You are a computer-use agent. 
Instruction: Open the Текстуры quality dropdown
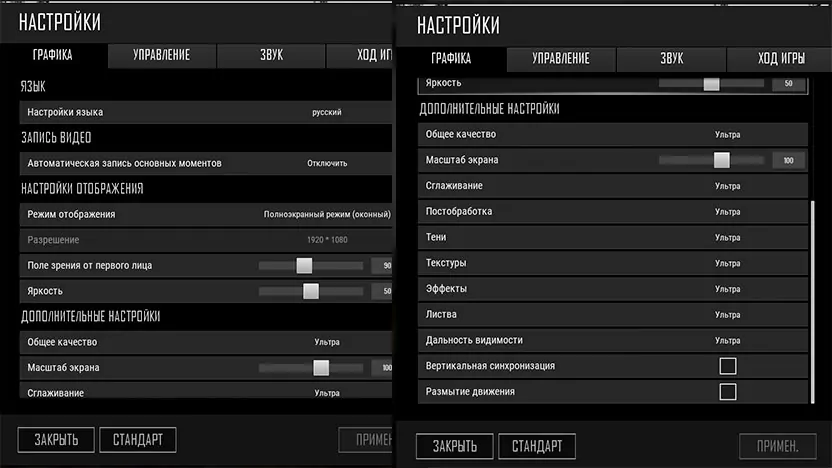(x=727, y=263)
